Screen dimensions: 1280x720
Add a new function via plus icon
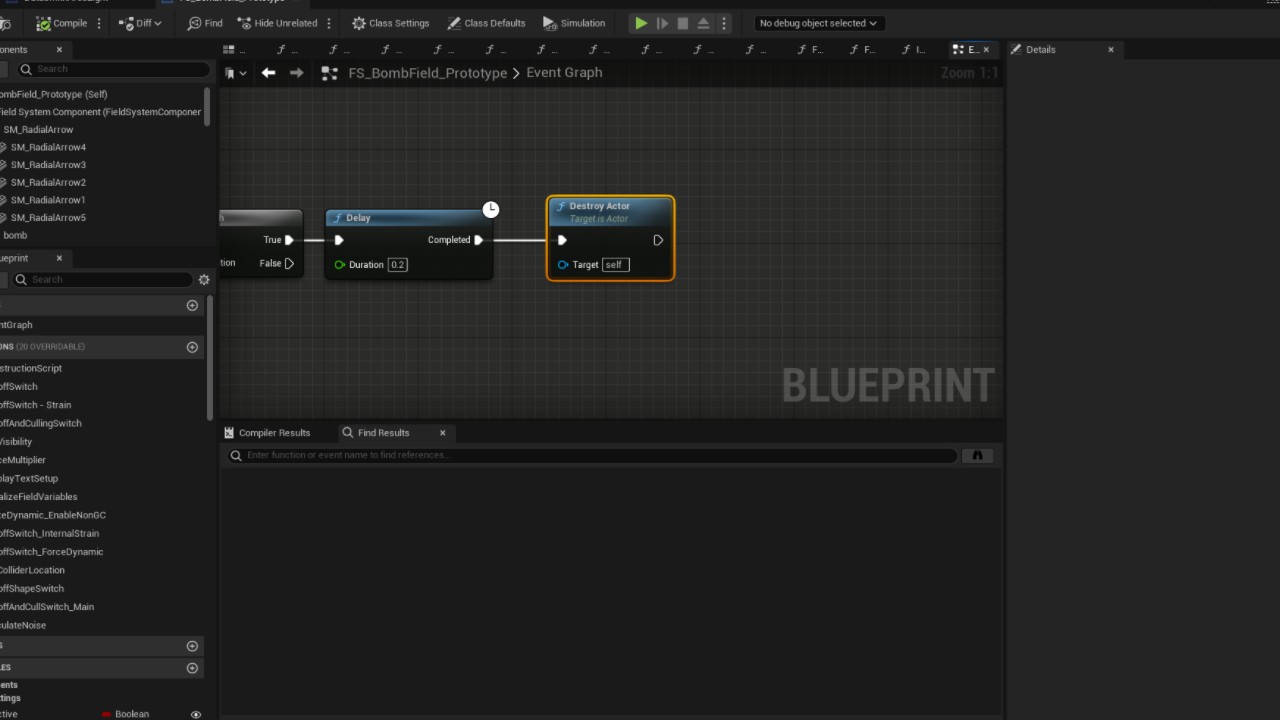click(192, 347)
